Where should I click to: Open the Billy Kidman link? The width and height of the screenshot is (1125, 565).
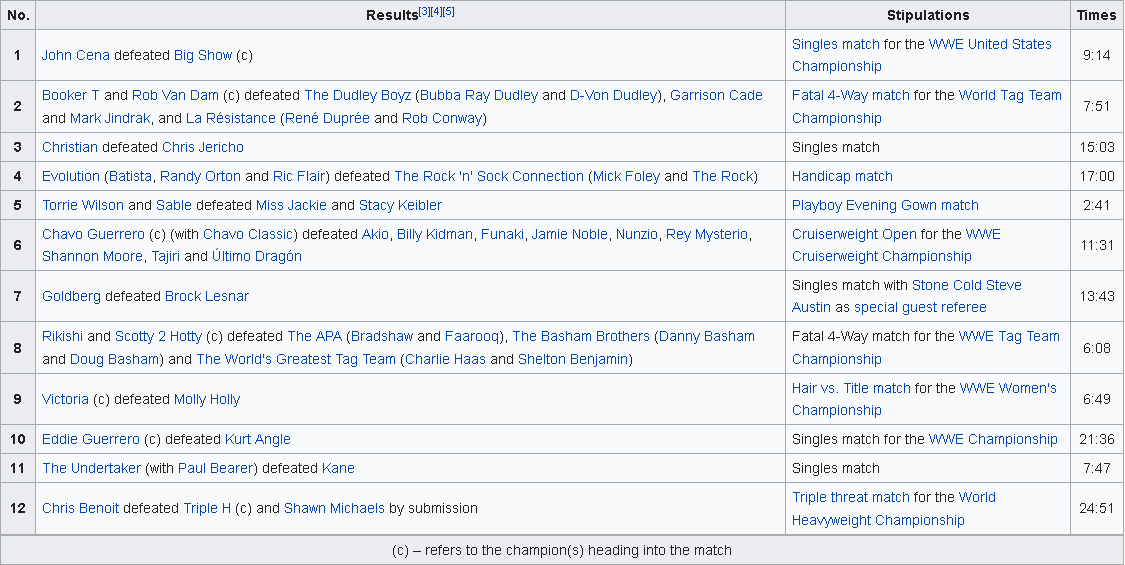(x=435, y=234)
